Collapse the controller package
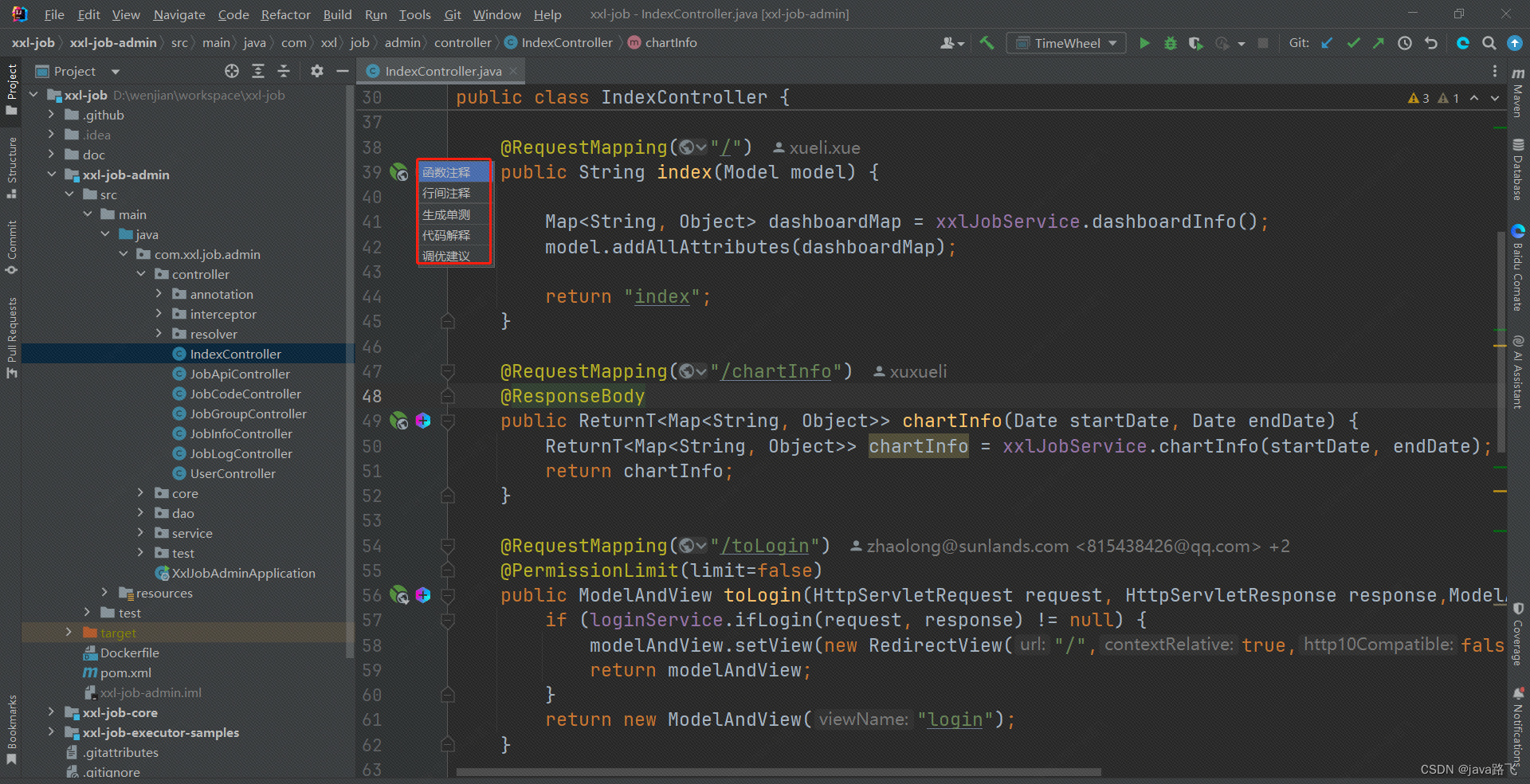This screenshot has width=1530, height=784. pos(141,274)
